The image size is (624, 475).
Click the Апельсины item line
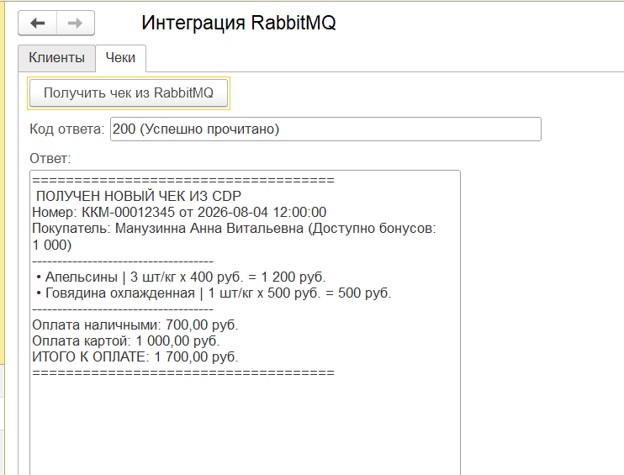coord(181,277)
